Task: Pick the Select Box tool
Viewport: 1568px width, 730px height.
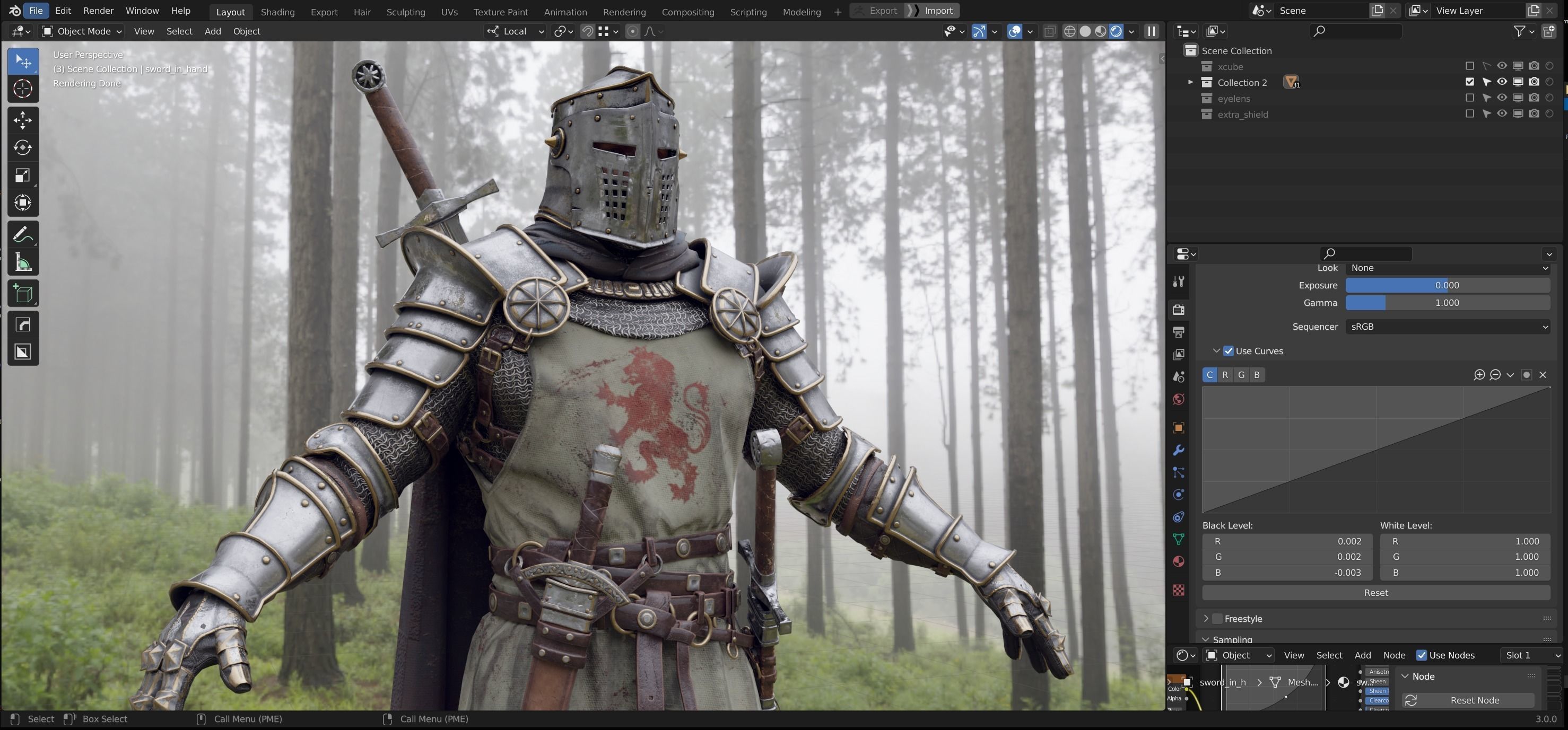Action: point(23,61)
